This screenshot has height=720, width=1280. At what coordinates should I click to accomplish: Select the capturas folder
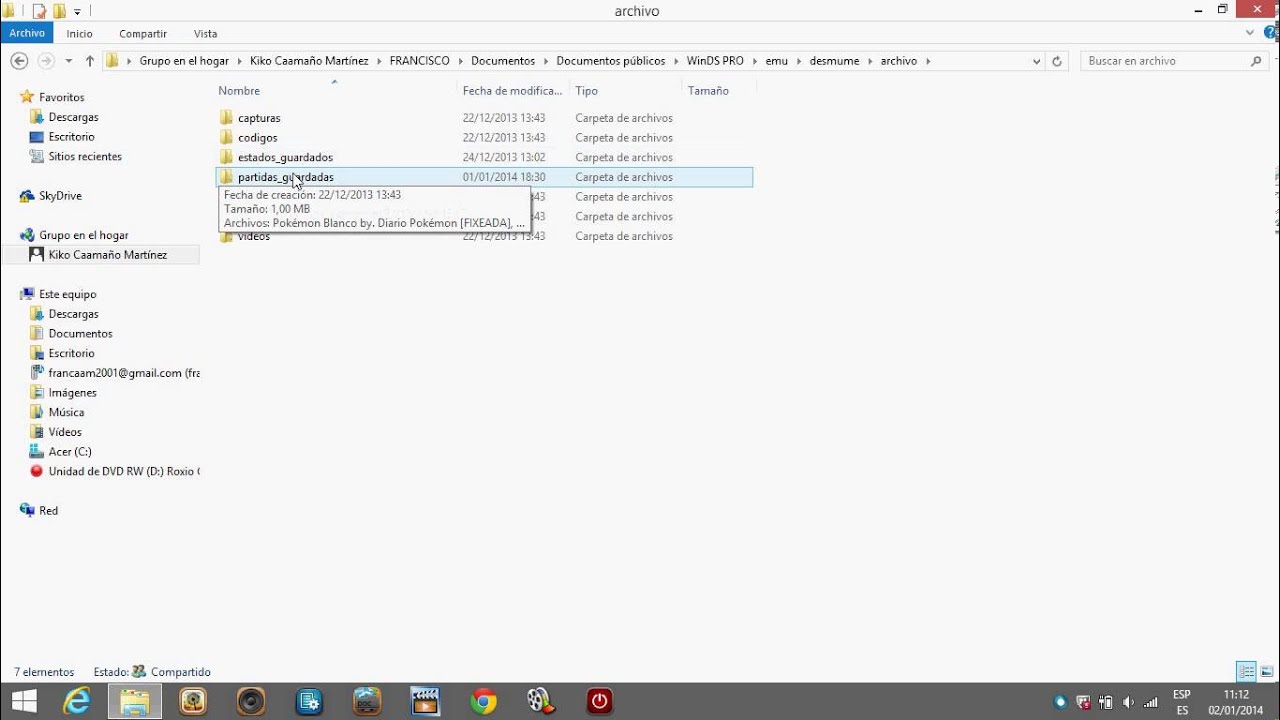pyautogui.click(x=259, y=118)
